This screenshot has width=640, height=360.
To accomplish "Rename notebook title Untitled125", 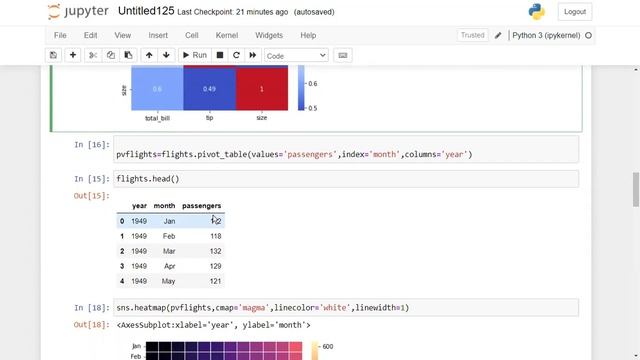I will click(146, 11).
